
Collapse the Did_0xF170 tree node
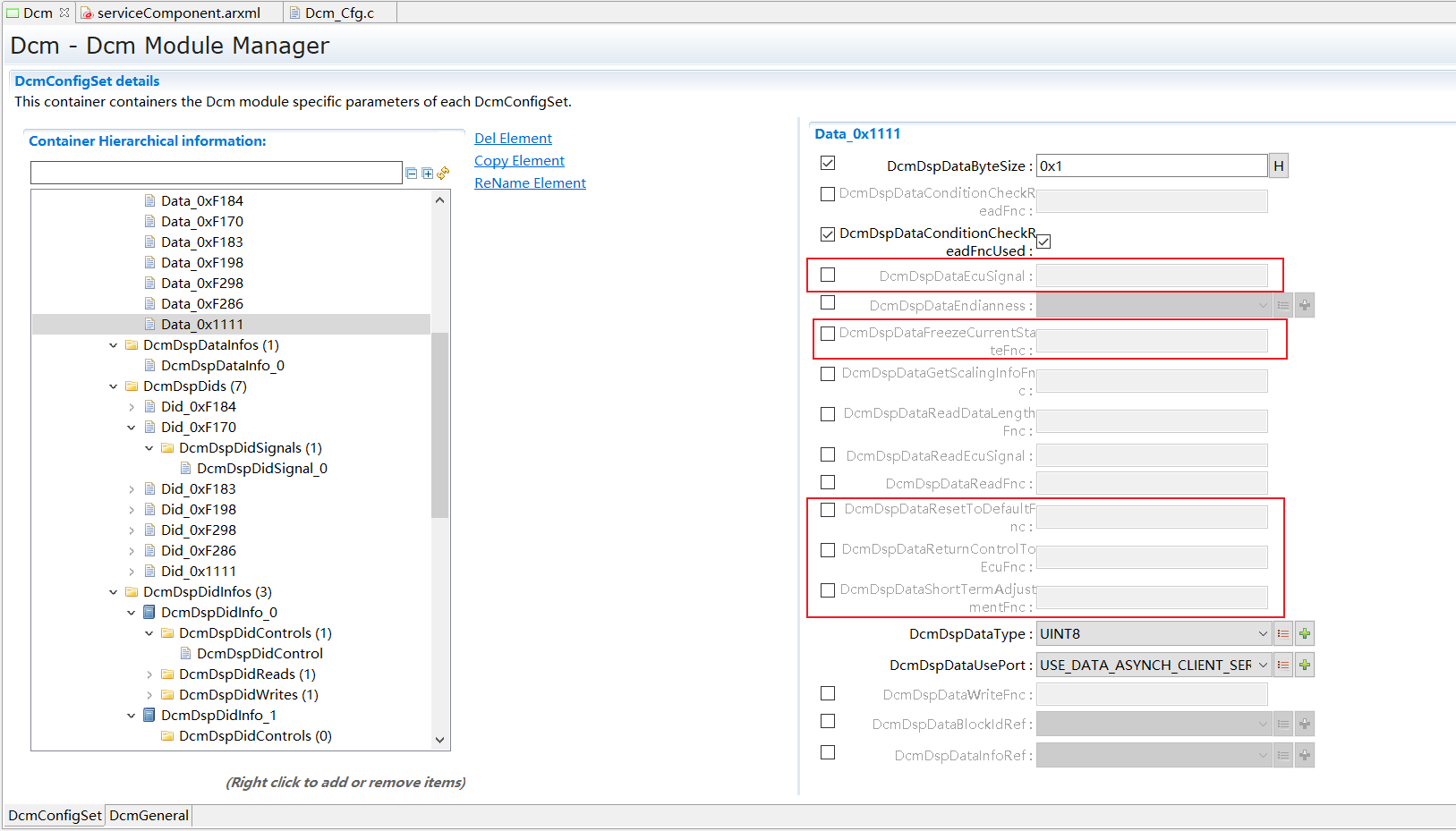point(132,427)
